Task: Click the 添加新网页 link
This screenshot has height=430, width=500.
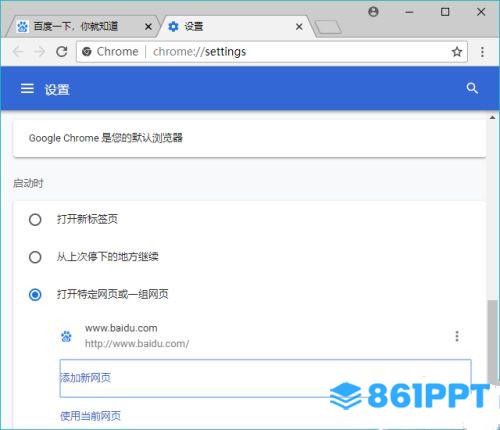Action: coord(85,378)
